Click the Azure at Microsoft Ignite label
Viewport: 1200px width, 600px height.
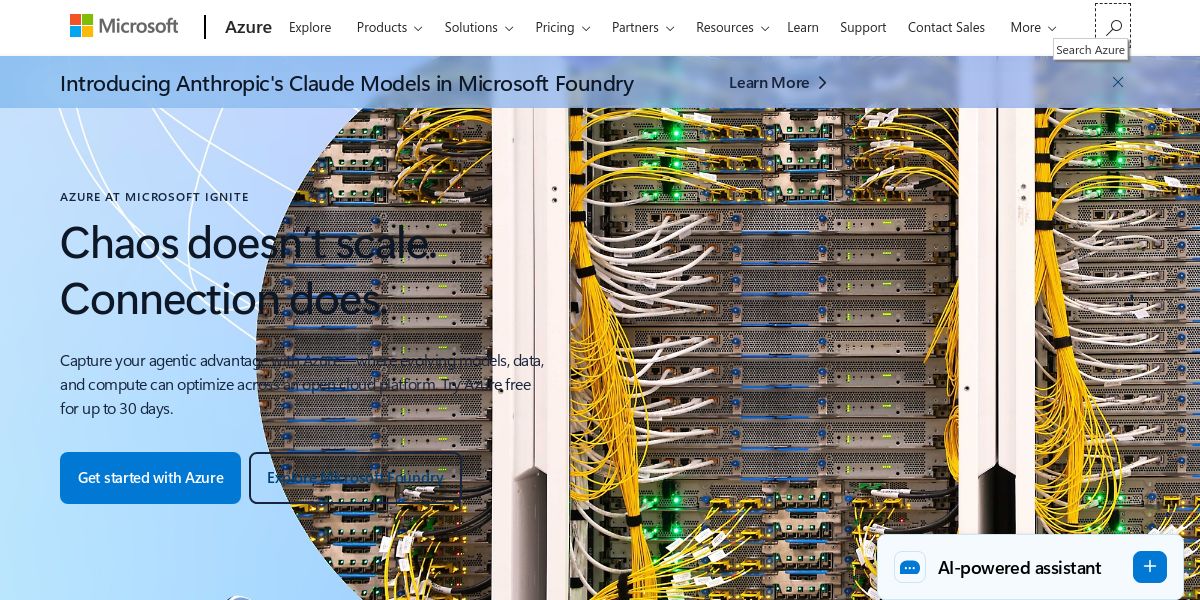[154, 197]
